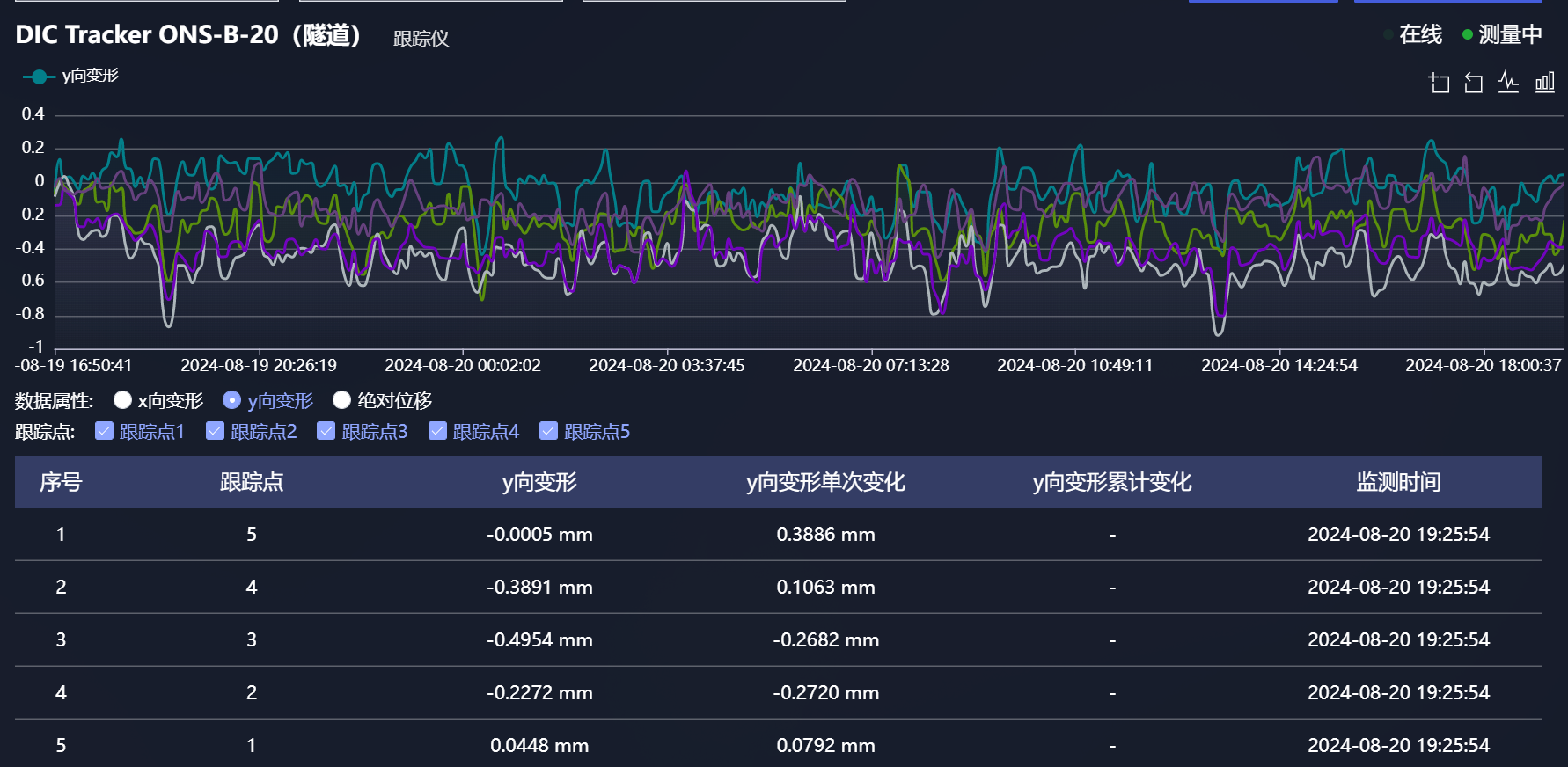Uncheck the 跟踪点5 checkbox
The height and width of the screenshot is (767, 1568).
pos(548,431)
